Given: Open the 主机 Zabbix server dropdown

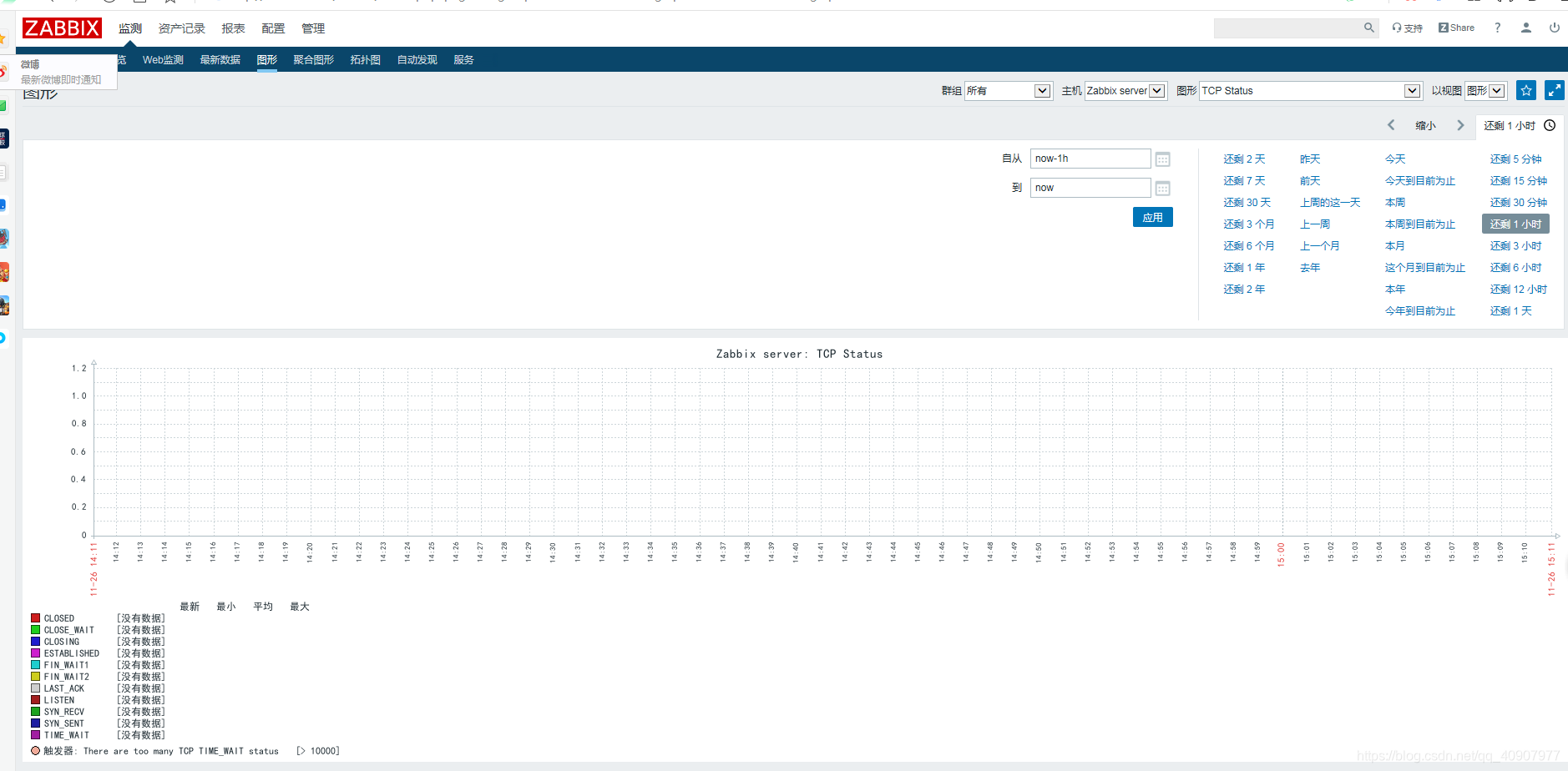Looking at the screenshot, I should (x=1125, y=91).
